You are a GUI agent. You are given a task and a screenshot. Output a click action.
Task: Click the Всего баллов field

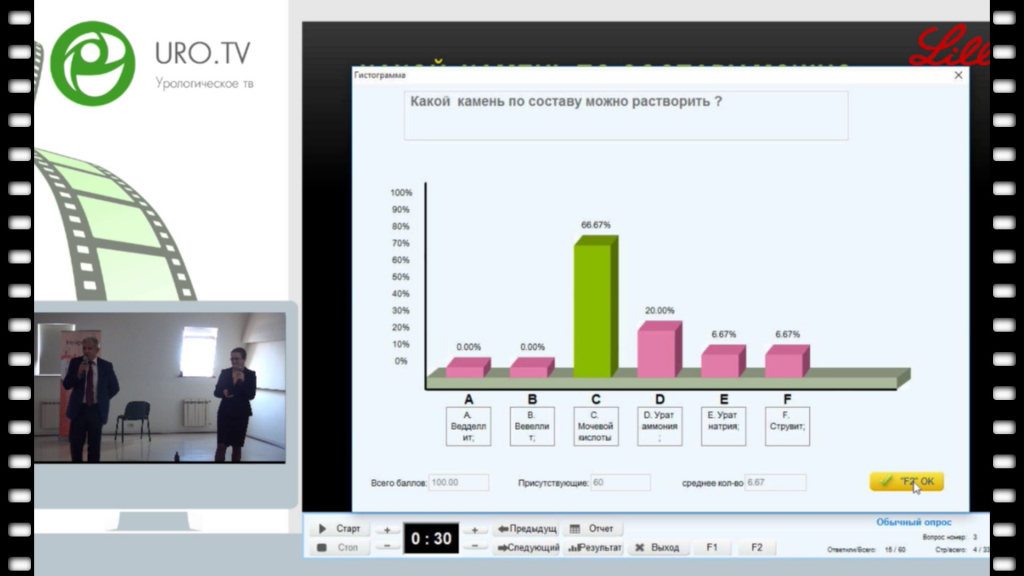(459, 483)
